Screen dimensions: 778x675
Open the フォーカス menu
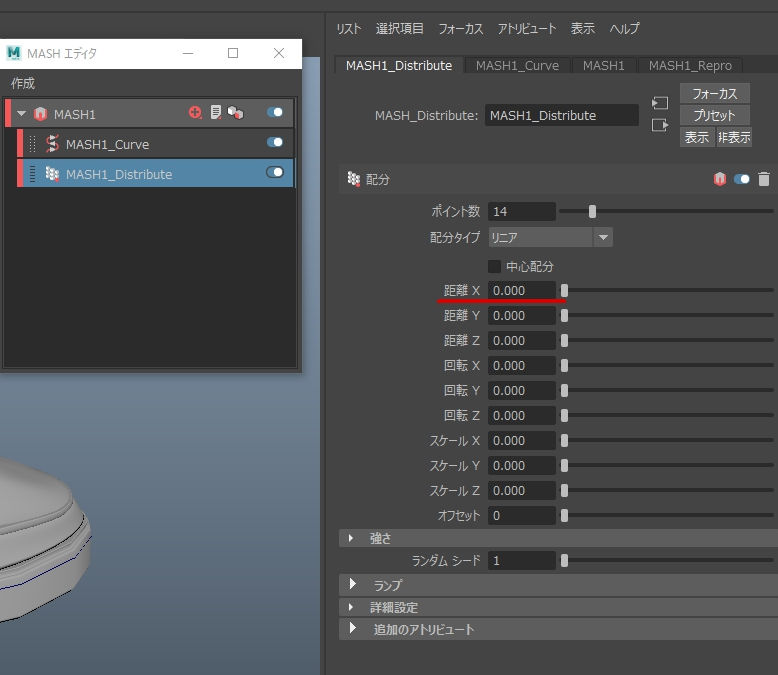pos(460,29)
